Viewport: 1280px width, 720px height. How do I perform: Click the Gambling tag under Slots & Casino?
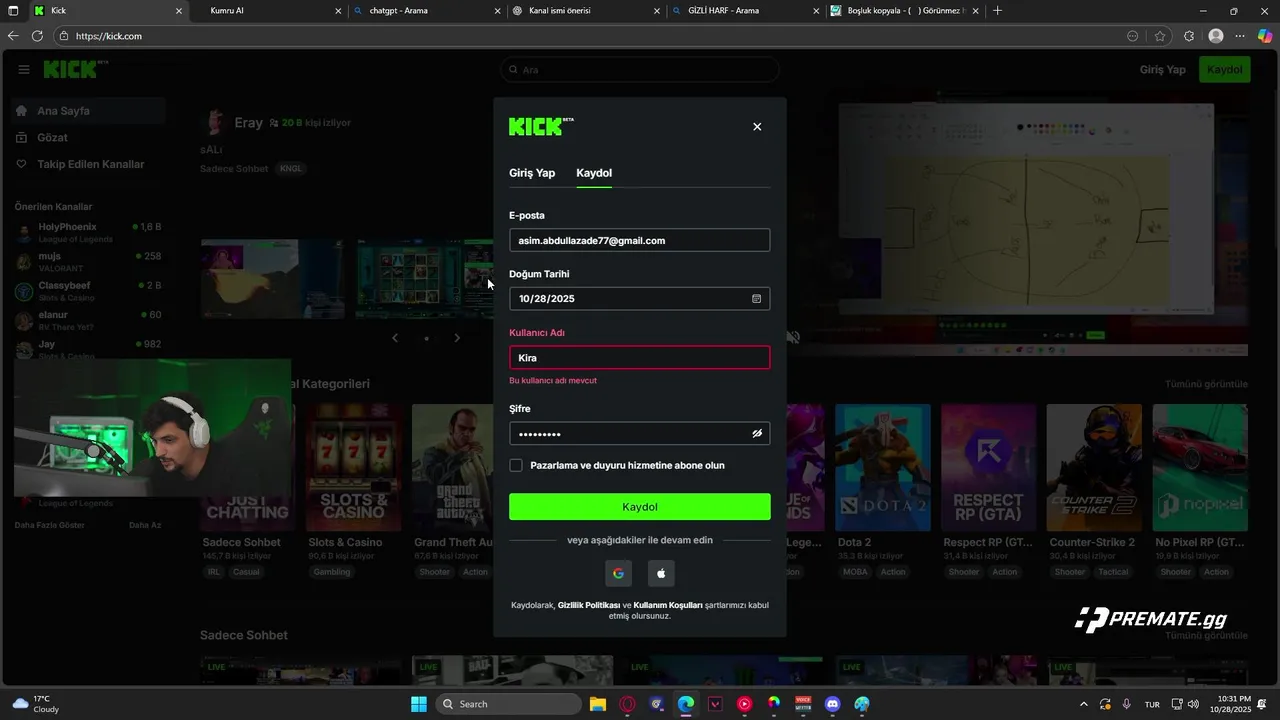pos(332,572)
